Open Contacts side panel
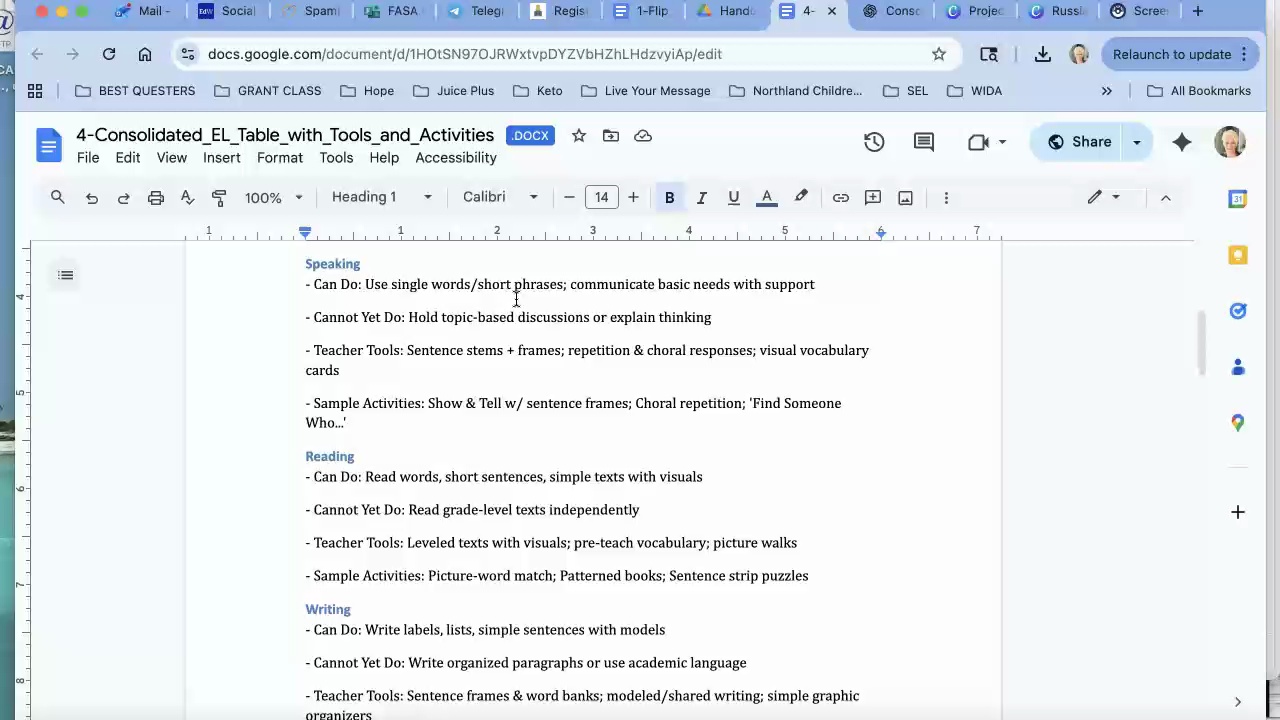The height and width of the screenshot is (720, 1280). click(x=1238, y=367)
